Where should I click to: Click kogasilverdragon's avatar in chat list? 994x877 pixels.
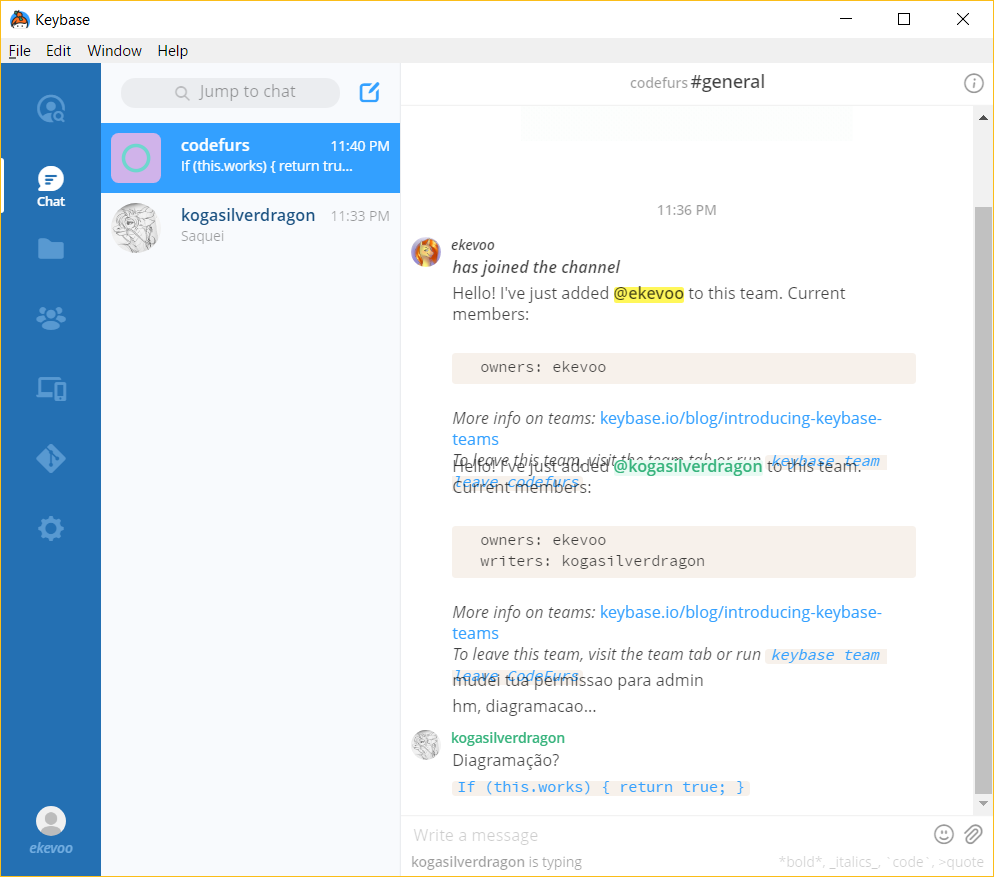[136, 228]
